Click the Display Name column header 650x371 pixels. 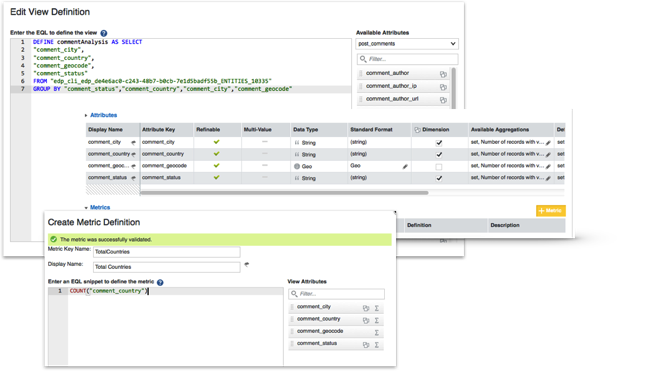[113, 130]
